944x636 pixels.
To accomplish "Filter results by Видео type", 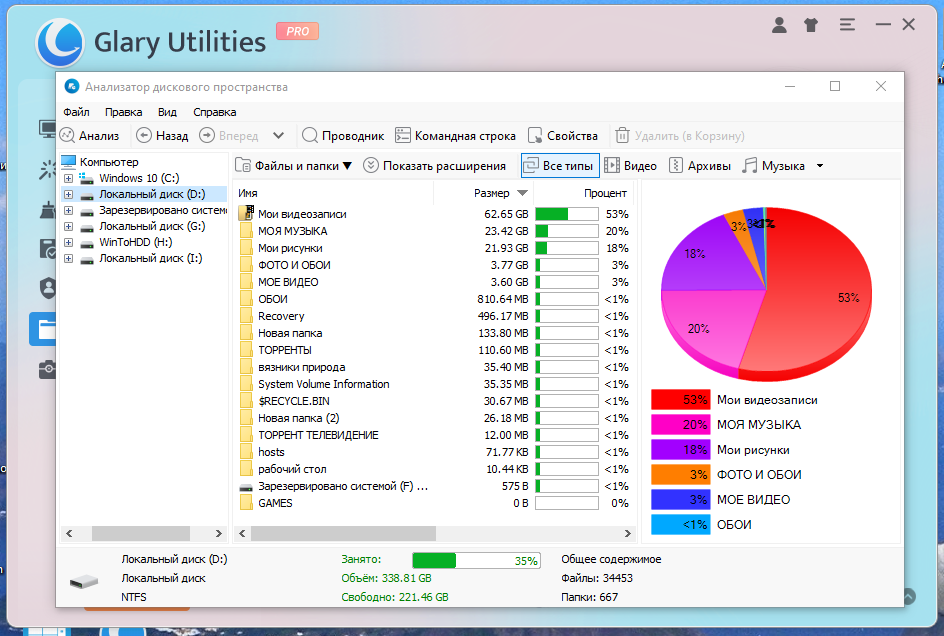I will click(x=630, y=166).
